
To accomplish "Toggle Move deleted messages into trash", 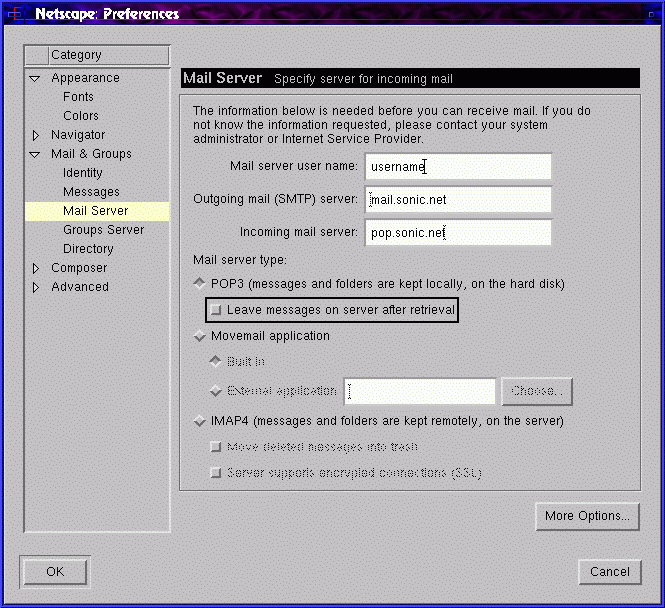I will coord(216,447).
